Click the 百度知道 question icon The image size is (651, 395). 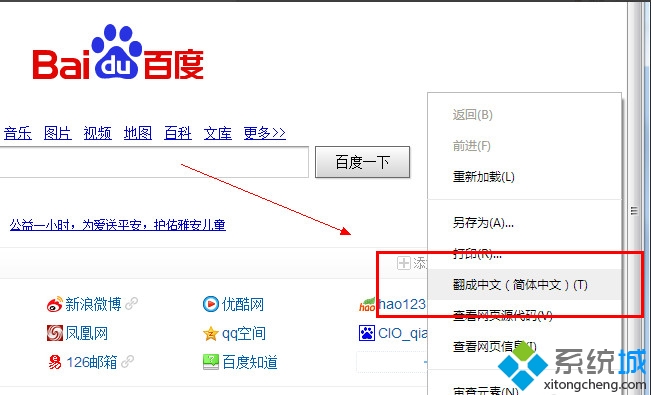(x=210, y=362)
